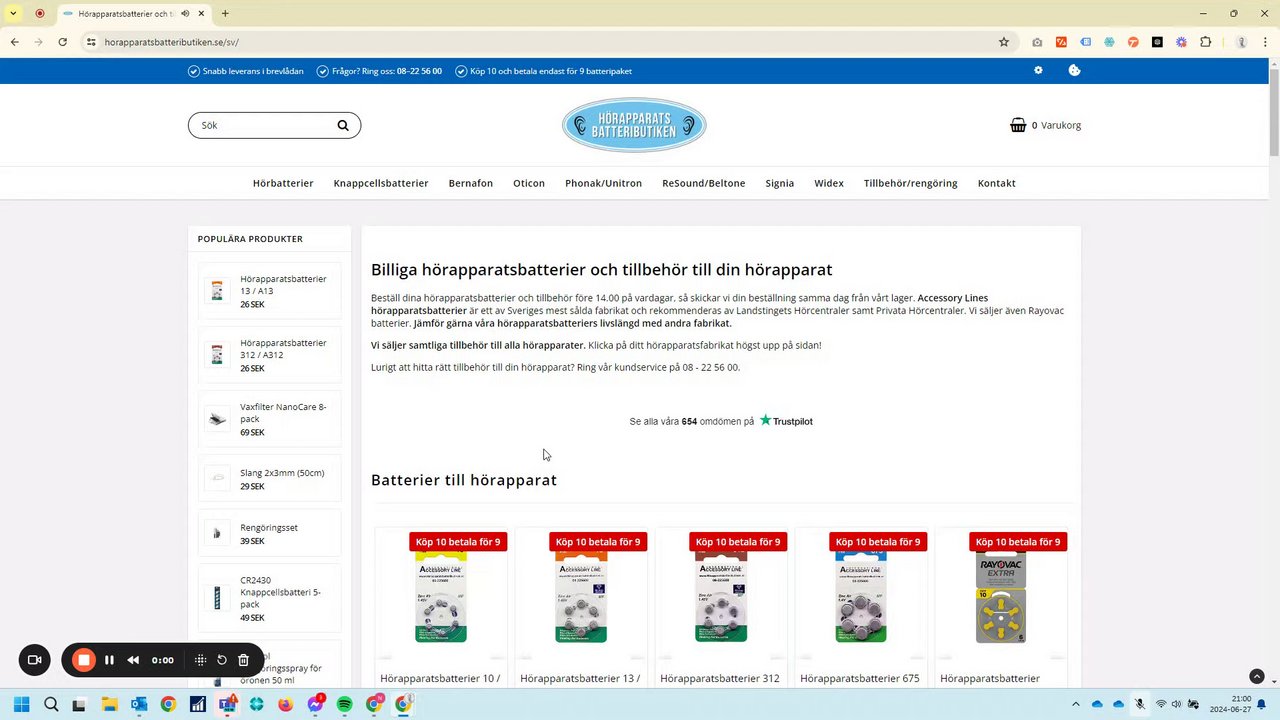Open the orange percent-sign extension
The image size is (1280, 720).
tap(1061, 42)
